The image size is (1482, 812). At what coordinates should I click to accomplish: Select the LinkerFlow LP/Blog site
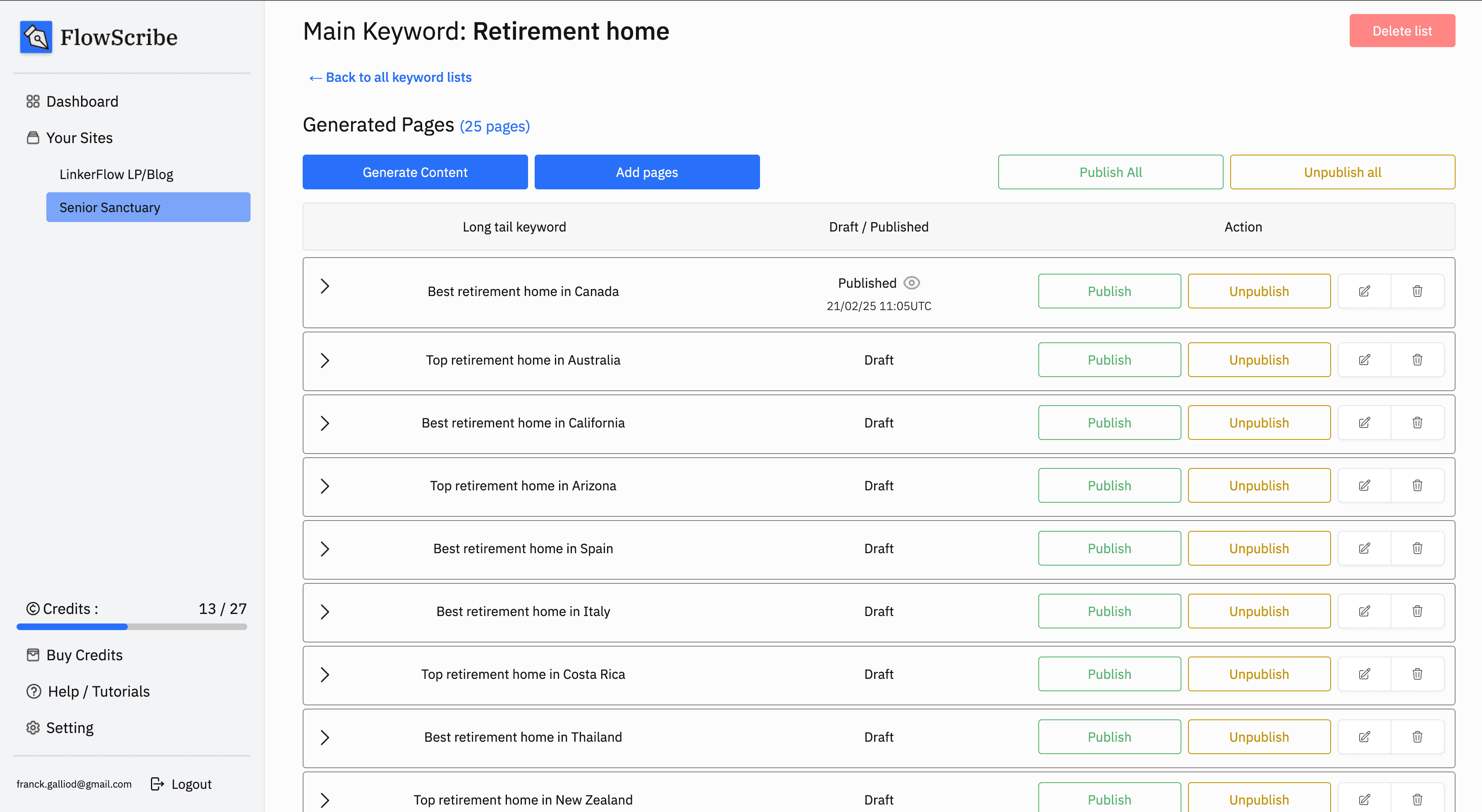click(116, 174)
